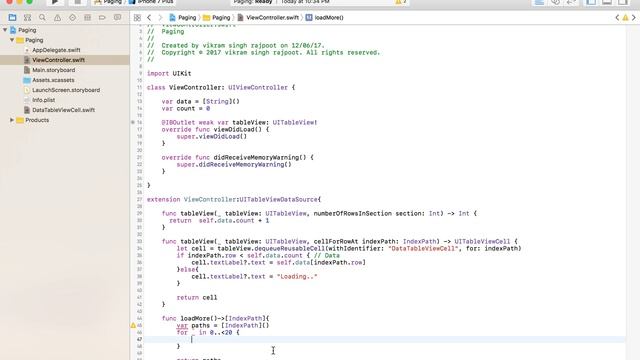Expand the Products group
This screenshot has width=640, height=360.
(12, 120)
